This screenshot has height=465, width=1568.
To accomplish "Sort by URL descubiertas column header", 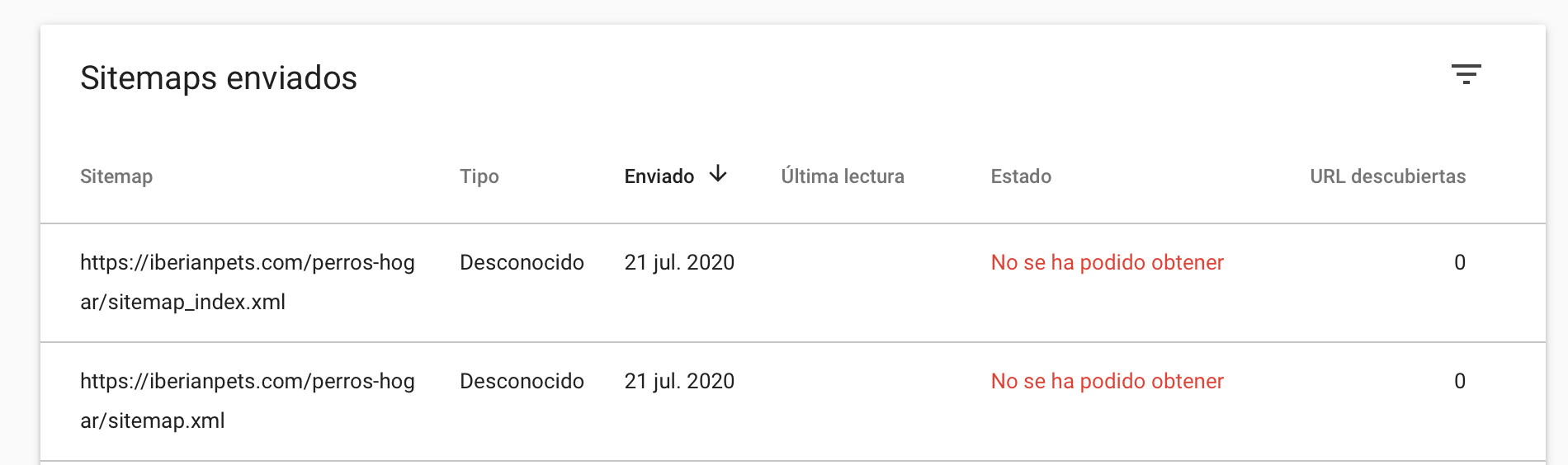I will [x=1388, y=176].
